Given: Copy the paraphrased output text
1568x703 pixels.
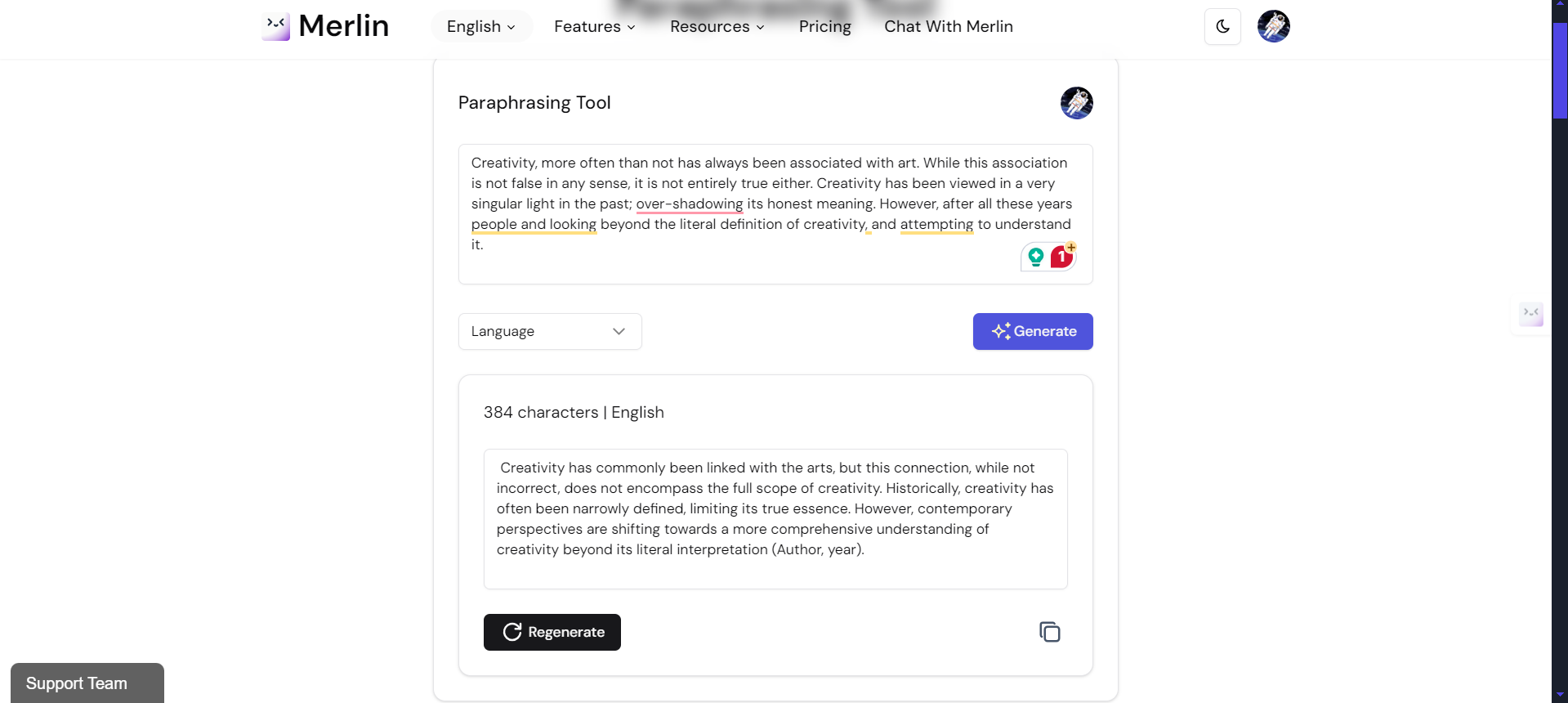Looking at the screenshot, I should pos(1049,631).
